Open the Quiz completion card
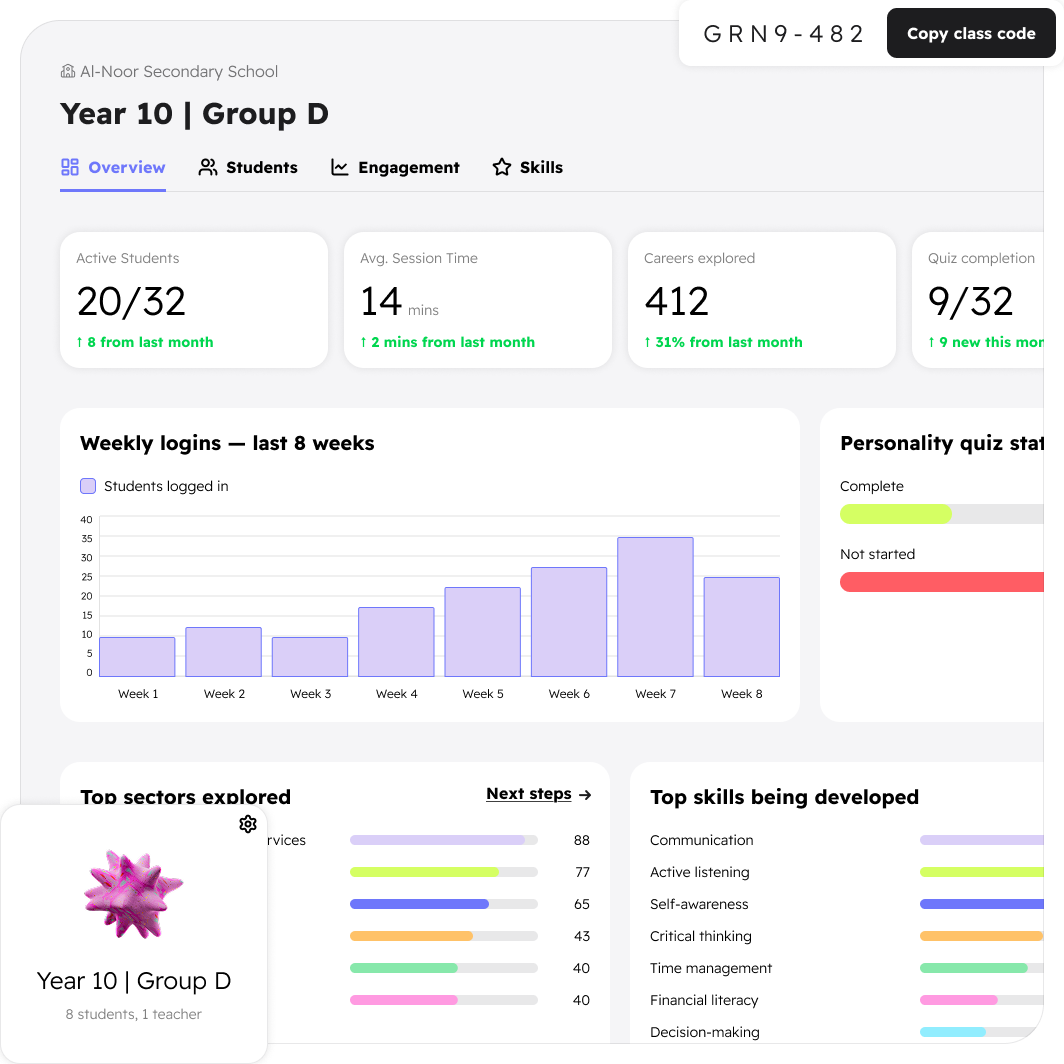Viewport: 1064px width, 1064px height. tap(978, 300)
